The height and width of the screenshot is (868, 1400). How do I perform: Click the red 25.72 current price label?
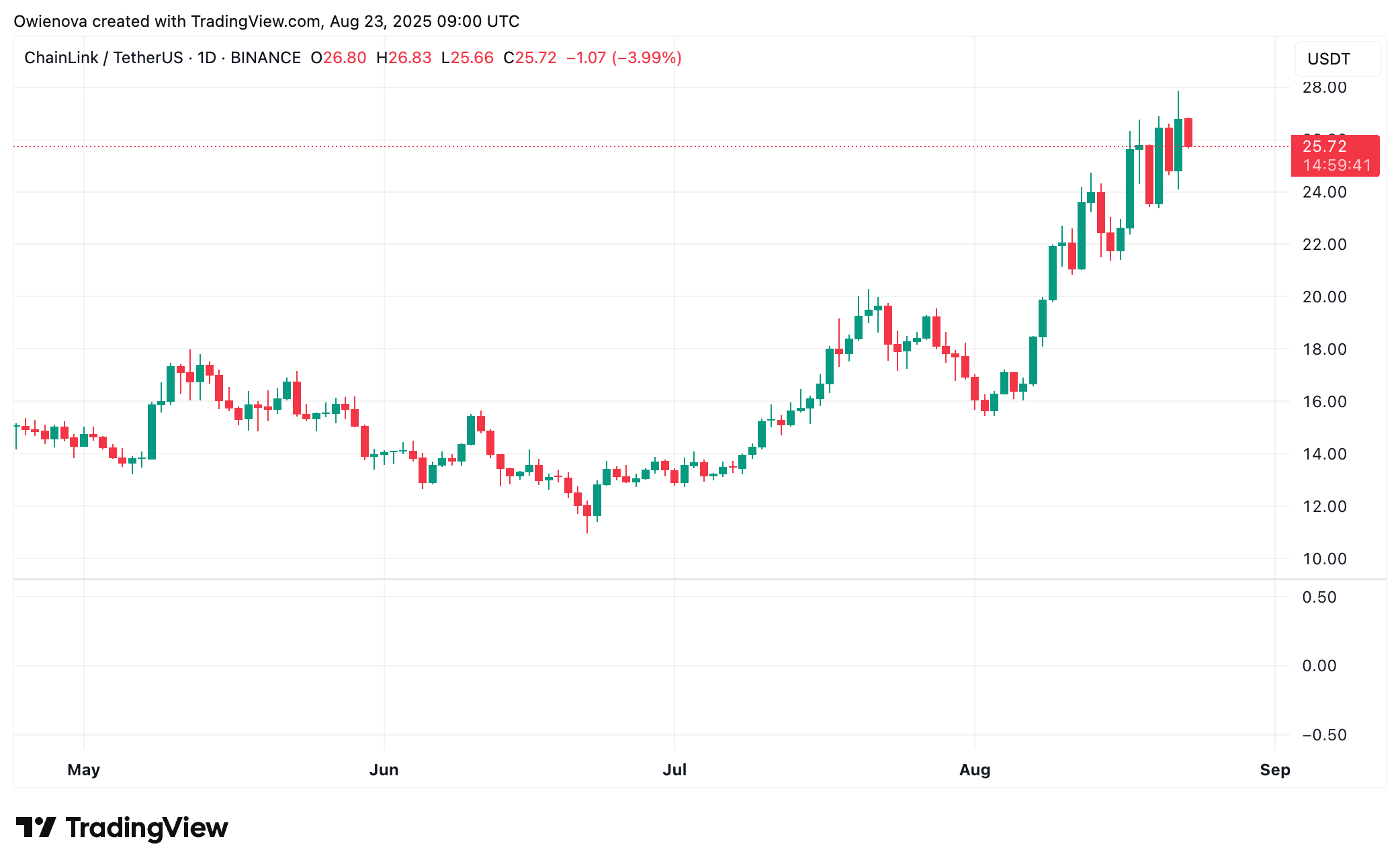point(1324,146)
